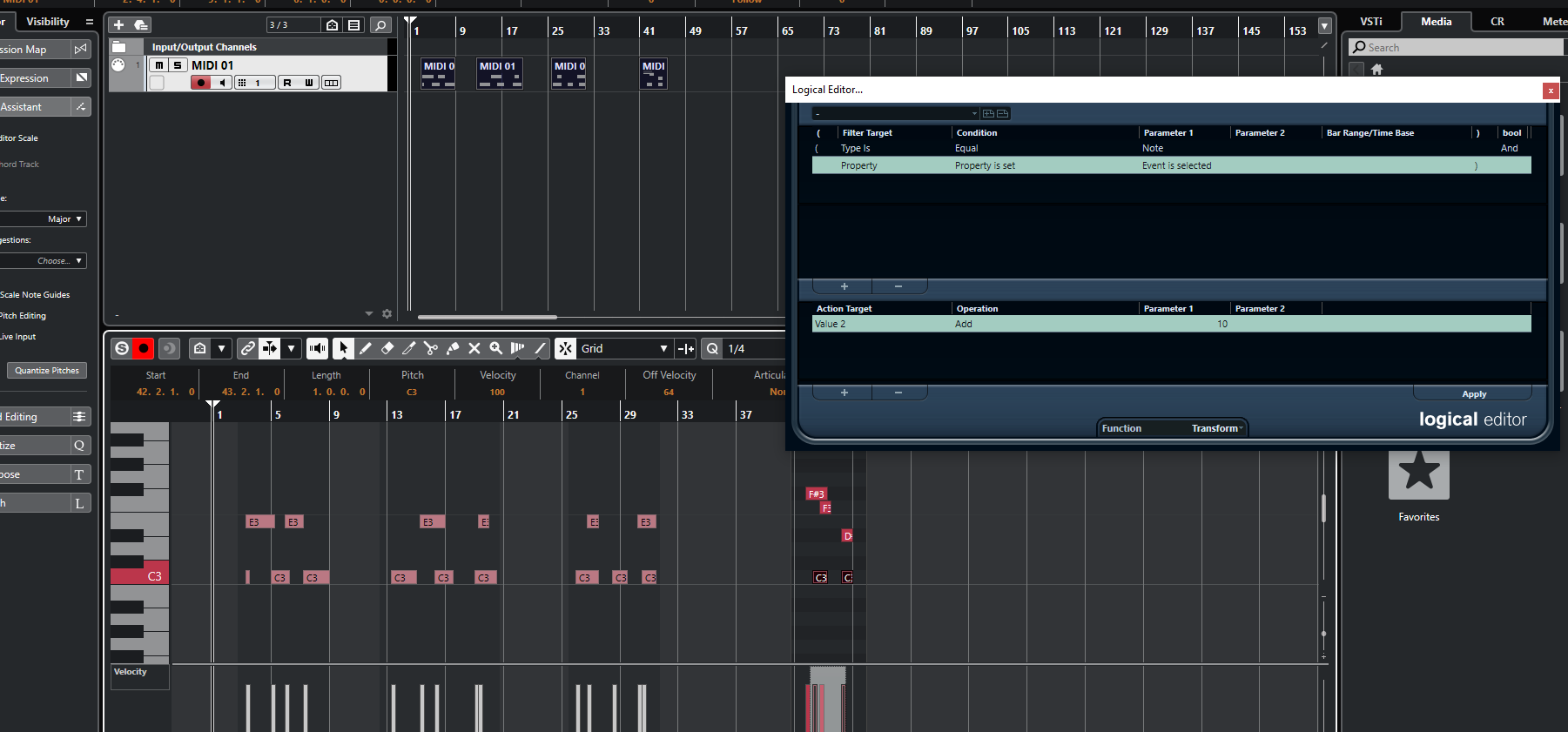1568x732 pixels.
Task: Switch to the CR tab
Action: click(x=1497, y=22)
